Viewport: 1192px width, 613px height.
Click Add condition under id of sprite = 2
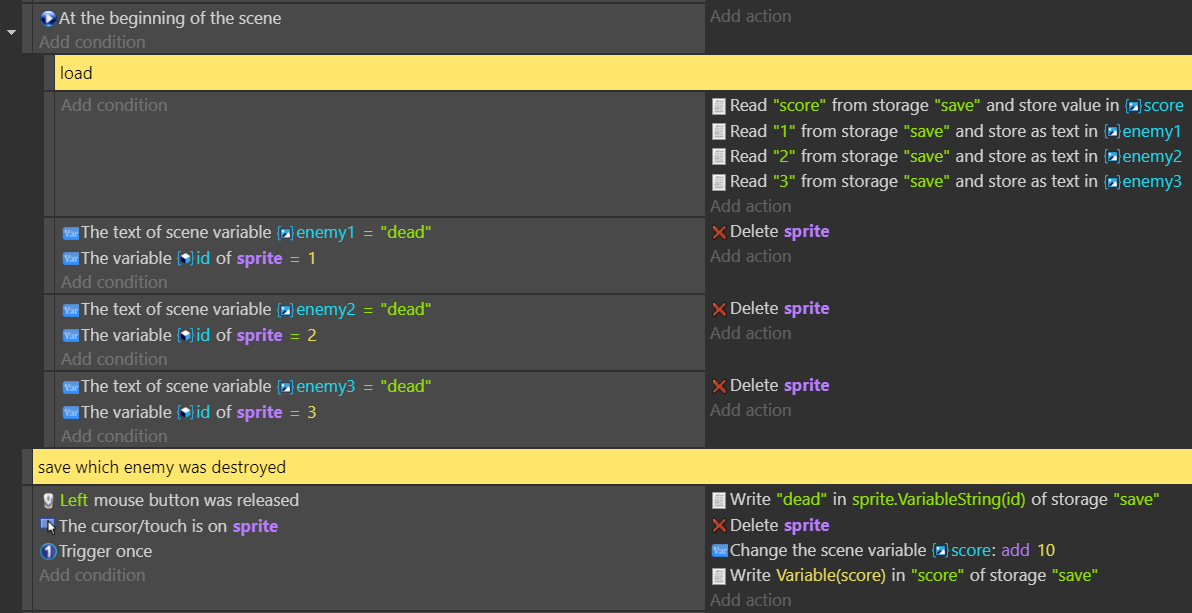click(x=114, y=359)
